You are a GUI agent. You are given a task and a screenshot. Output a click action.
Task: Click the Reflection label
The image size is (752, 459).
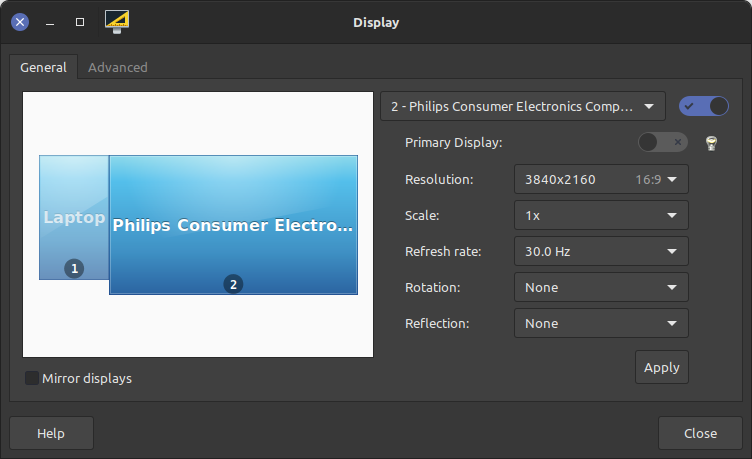pos(437,323)
